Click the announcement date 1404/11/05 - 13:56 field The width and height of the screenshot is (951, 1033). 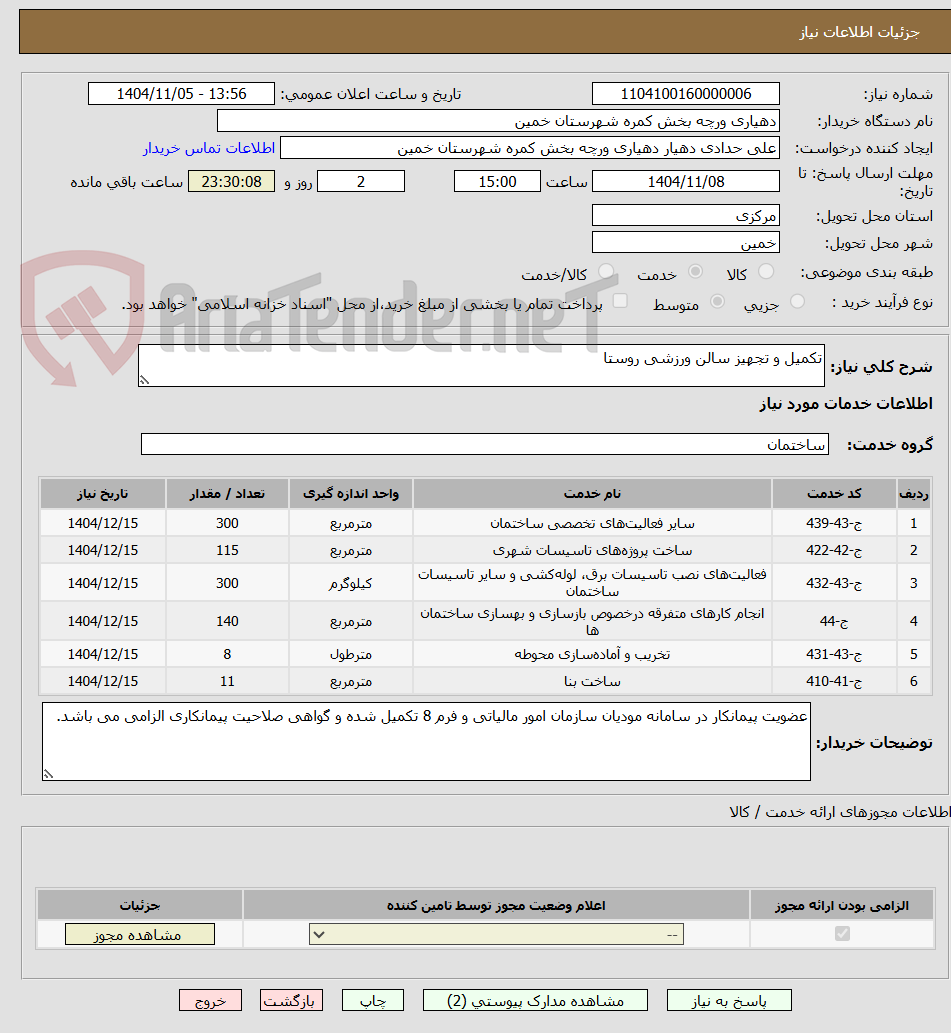(181, 94)
